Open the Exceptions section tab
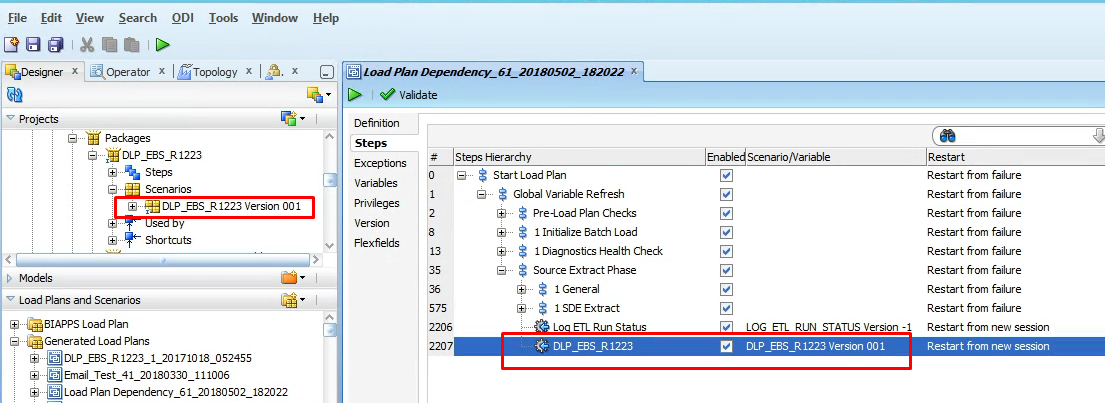Image resolution: width=1105 pixels, height=403 pixels. coord(380,163)
